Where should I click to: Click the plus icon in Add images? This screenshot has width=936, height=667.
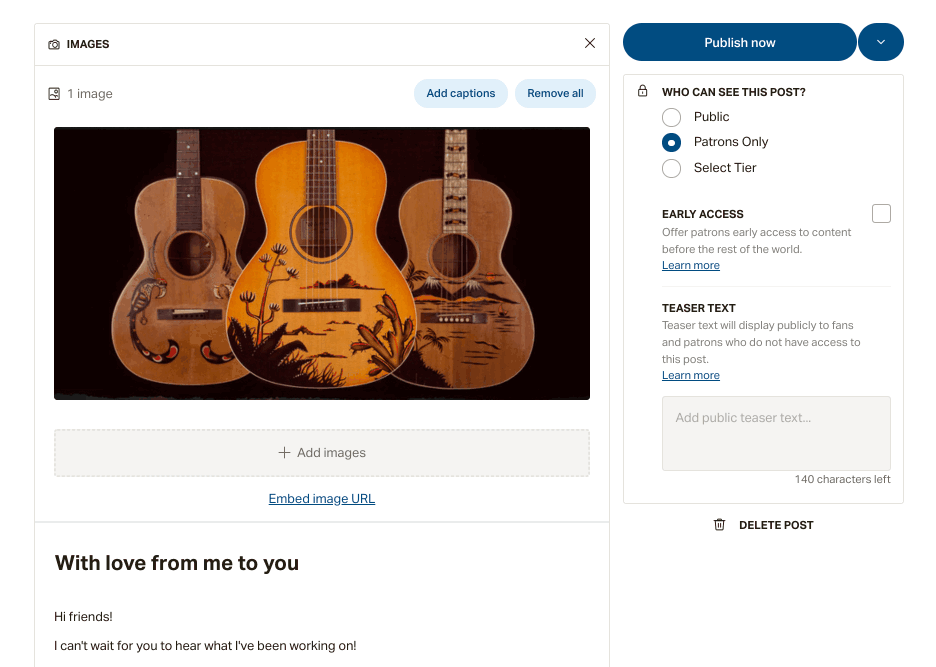pyautogui.click(x=284, y=453)
